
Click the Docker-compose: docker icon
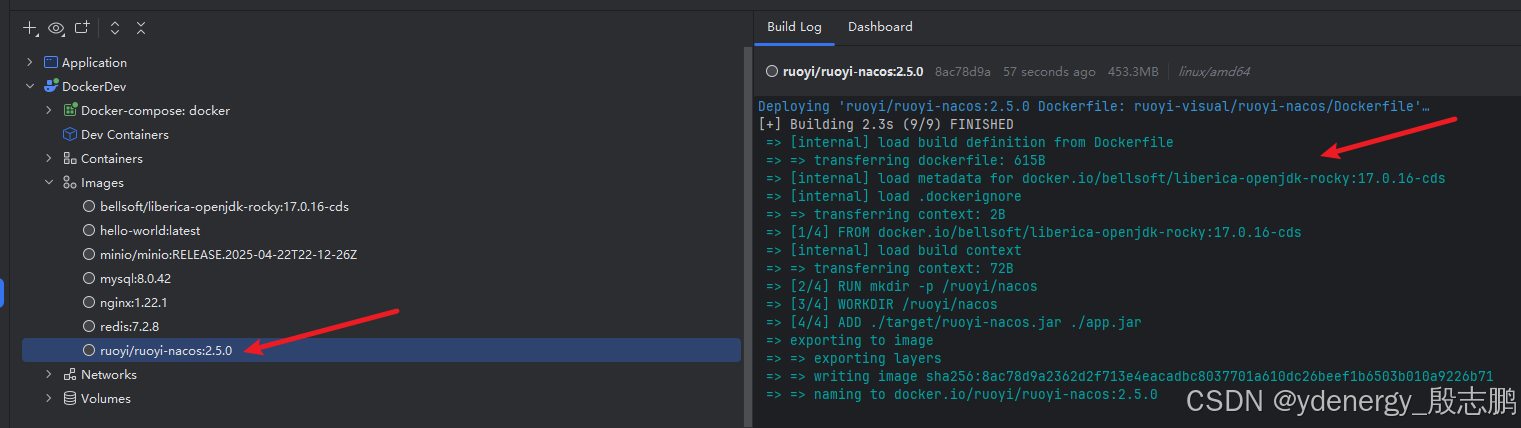click(70, 110)
